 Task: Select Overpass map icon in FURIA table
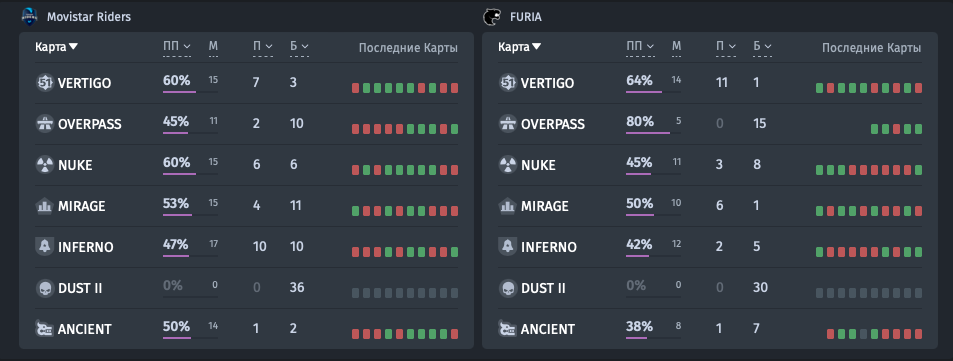(507, 124)
